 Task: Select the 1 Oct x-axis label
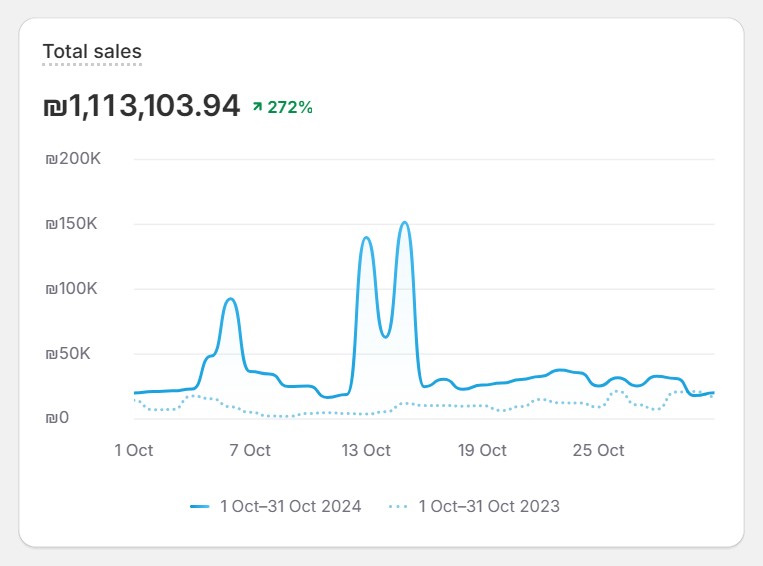tap(134, 451)
